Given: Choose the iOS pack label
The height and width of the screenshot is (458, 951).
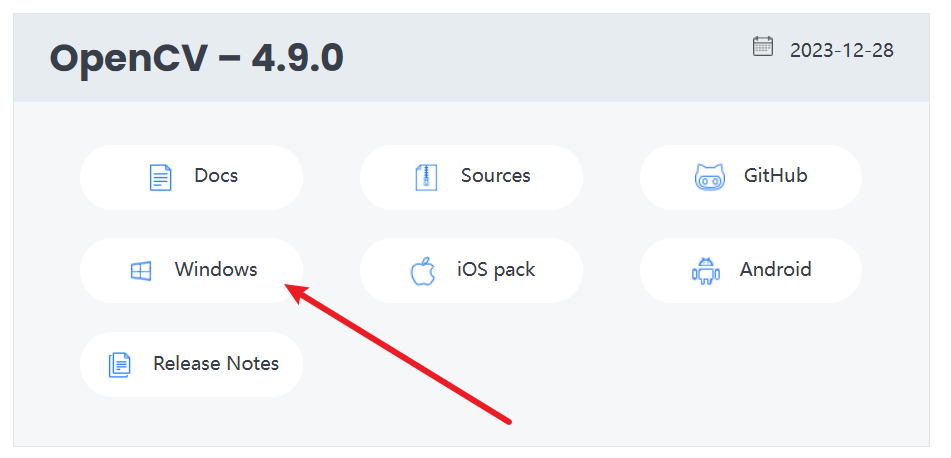Looking at the screenshot, I should click(x=496, y=270).
